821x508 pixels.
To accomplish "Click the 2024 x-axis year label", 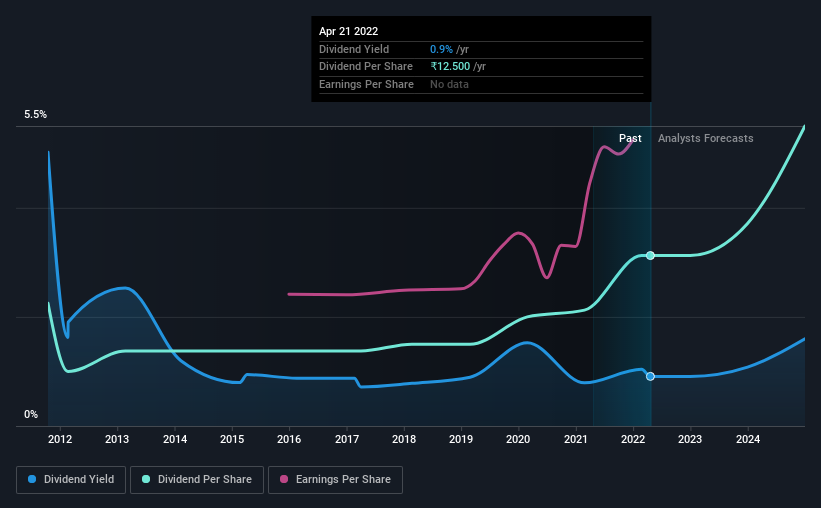I will [x=748, y=439].
